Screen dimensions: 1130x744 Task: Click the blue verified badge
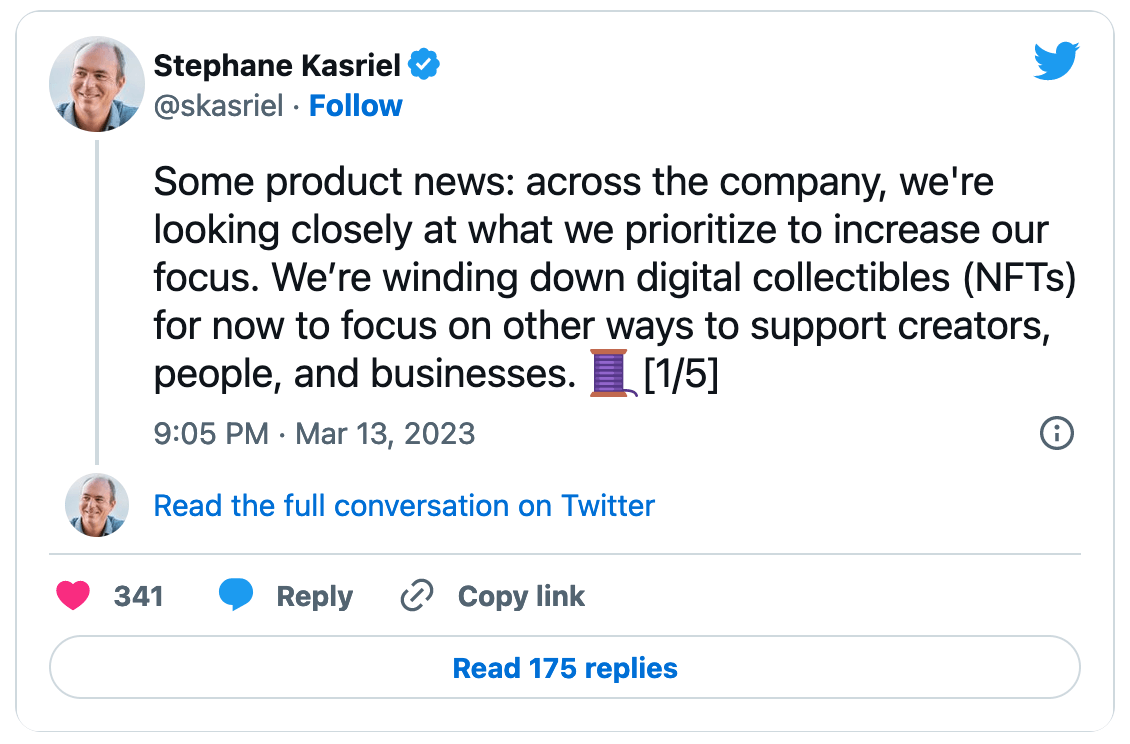(426, 66)
